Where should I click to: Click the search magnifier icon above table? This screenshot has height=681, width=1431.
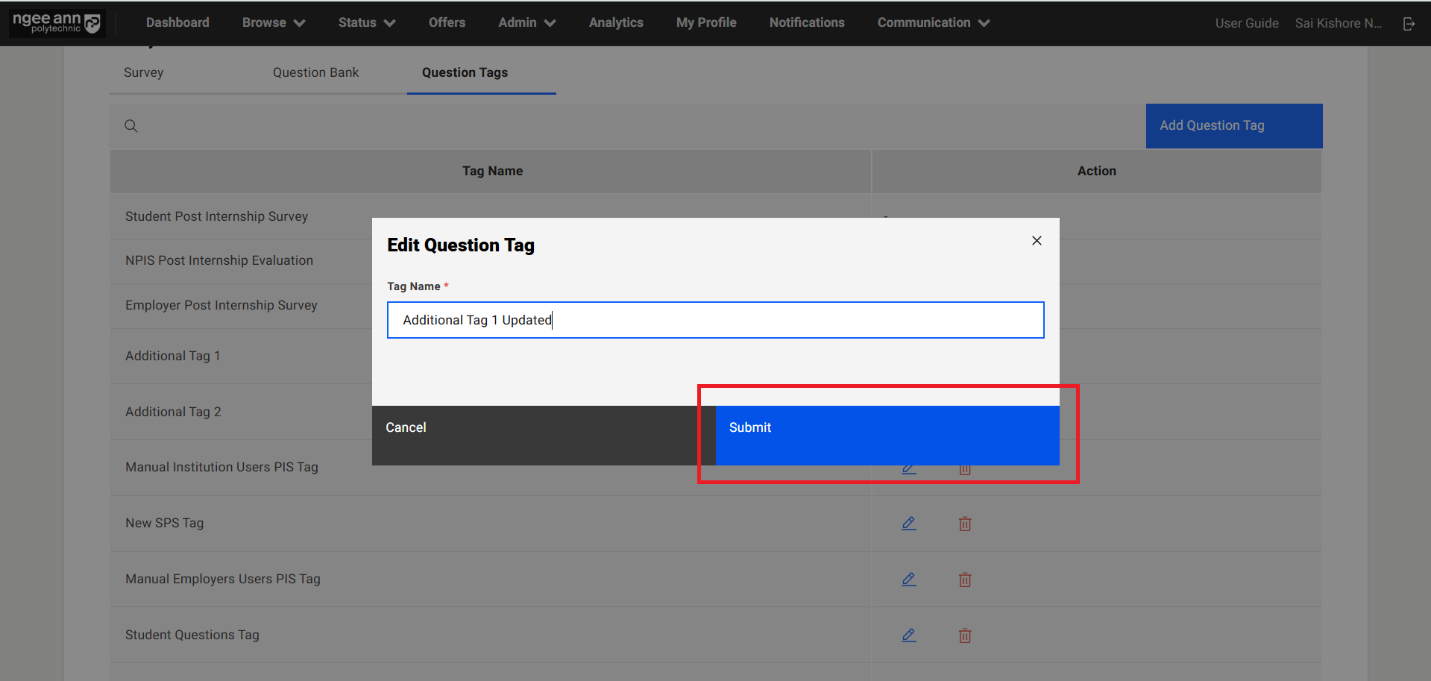131,126
